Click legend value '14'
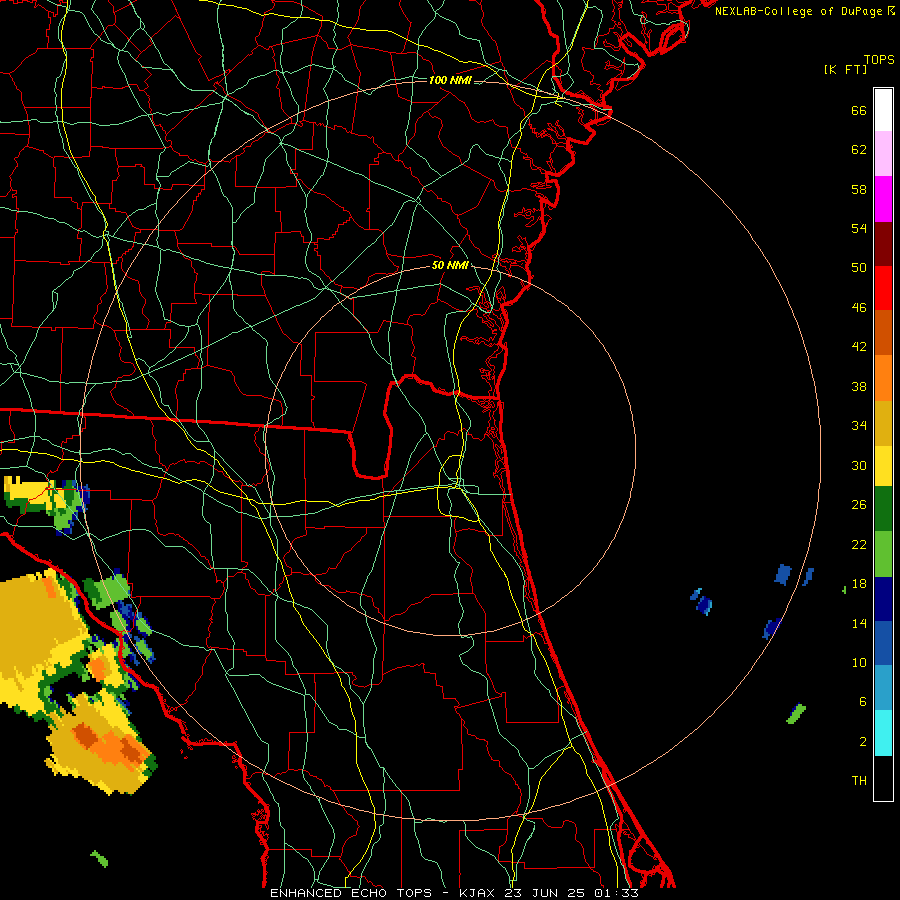This screenshot has height=900, width=900. pos(859,623)
